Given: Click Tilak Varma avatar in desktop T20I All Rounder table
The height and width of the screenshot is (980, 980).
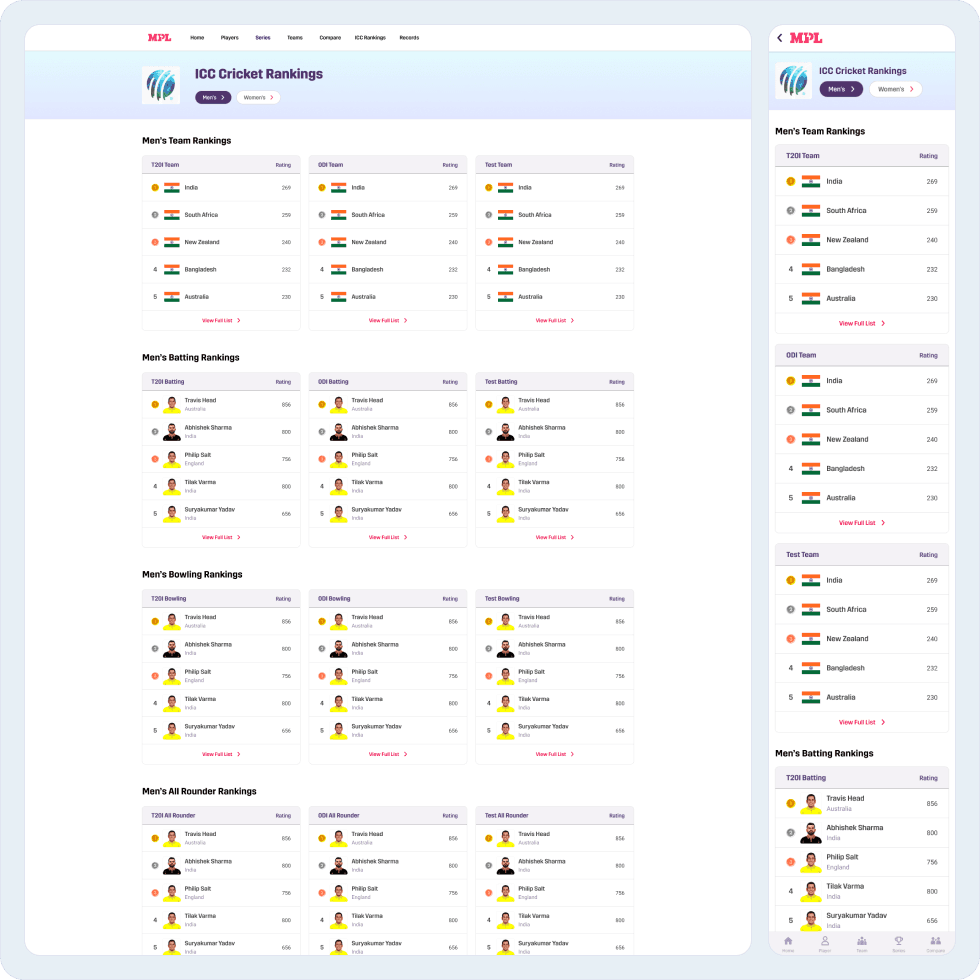Looking at the screenshot, I should pyautogui.click(x=172, y=921).
